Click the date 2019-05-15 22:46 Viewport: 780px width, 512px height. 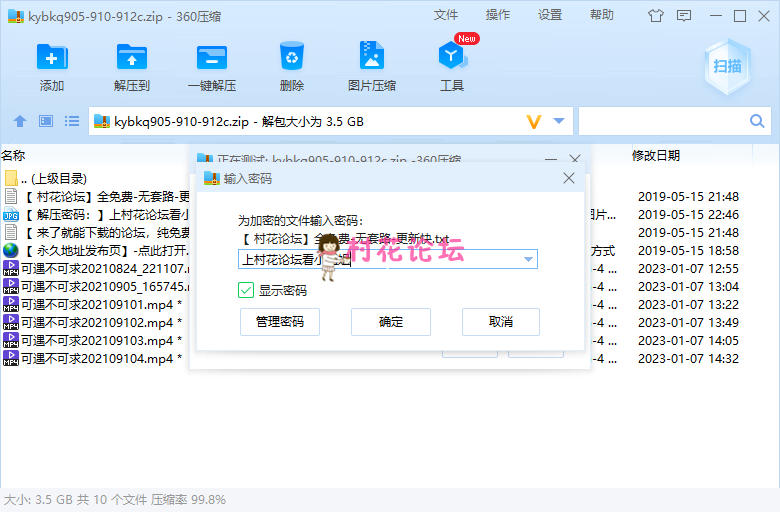(688, 214)
